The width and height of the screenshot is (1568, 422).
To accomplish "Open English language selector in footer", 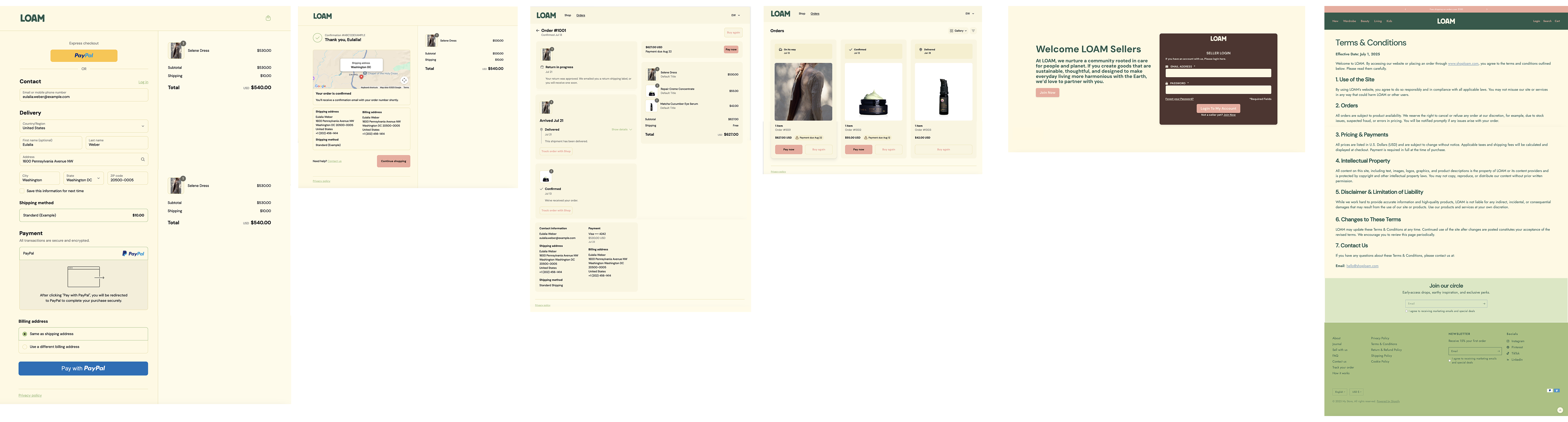I will click(x=1340, y=391).
